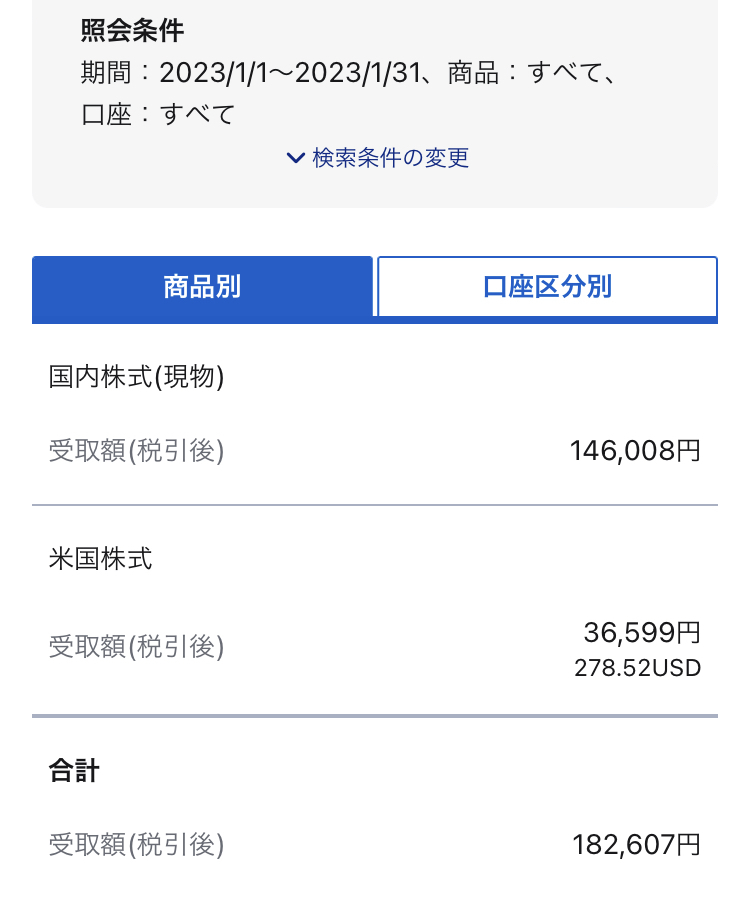Click the 照会条件 heading
Viewport: 750px width, 914px height.
pos(132,30)
